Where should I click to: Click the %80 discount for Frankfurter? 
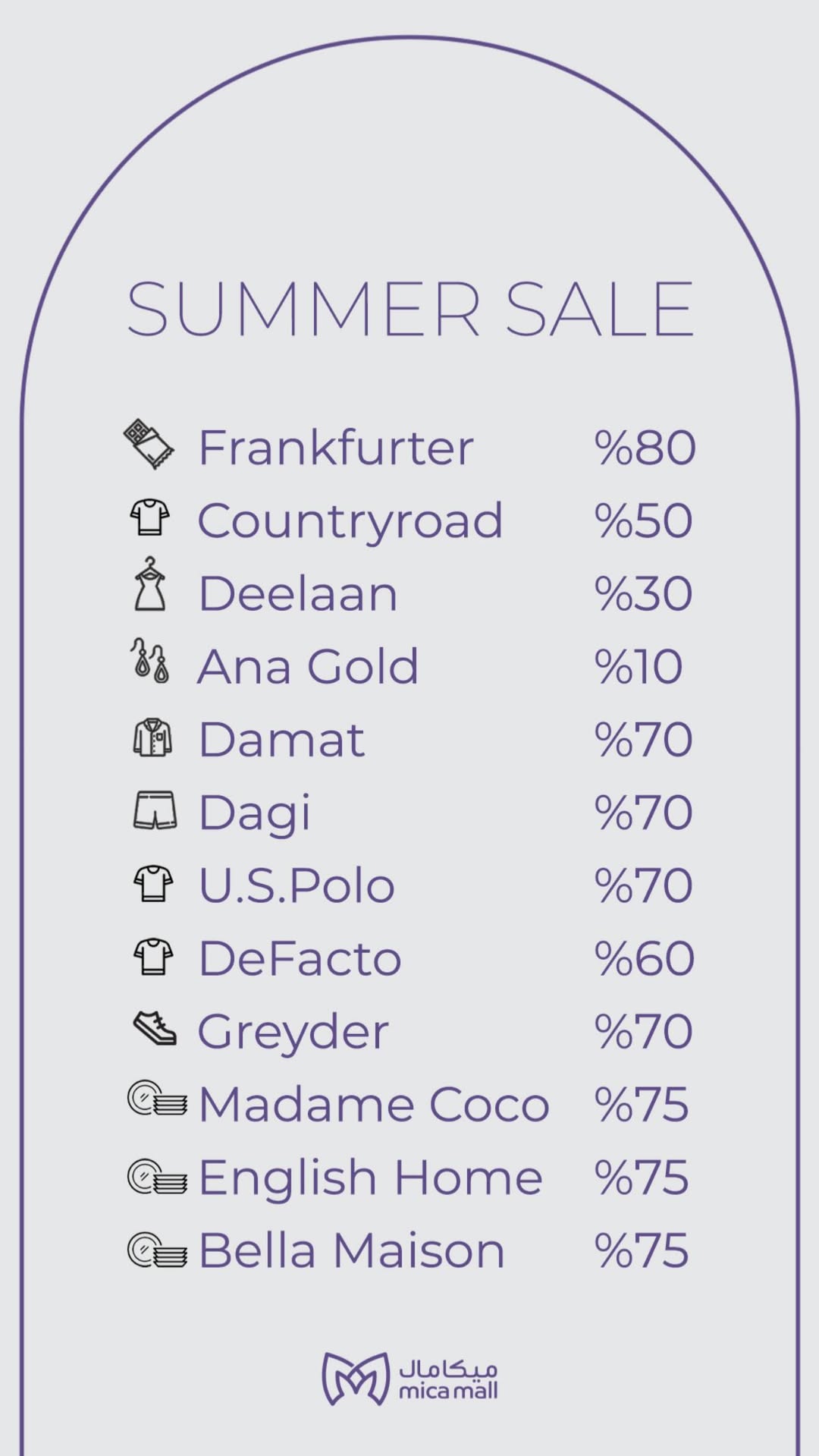coord(645,448)
